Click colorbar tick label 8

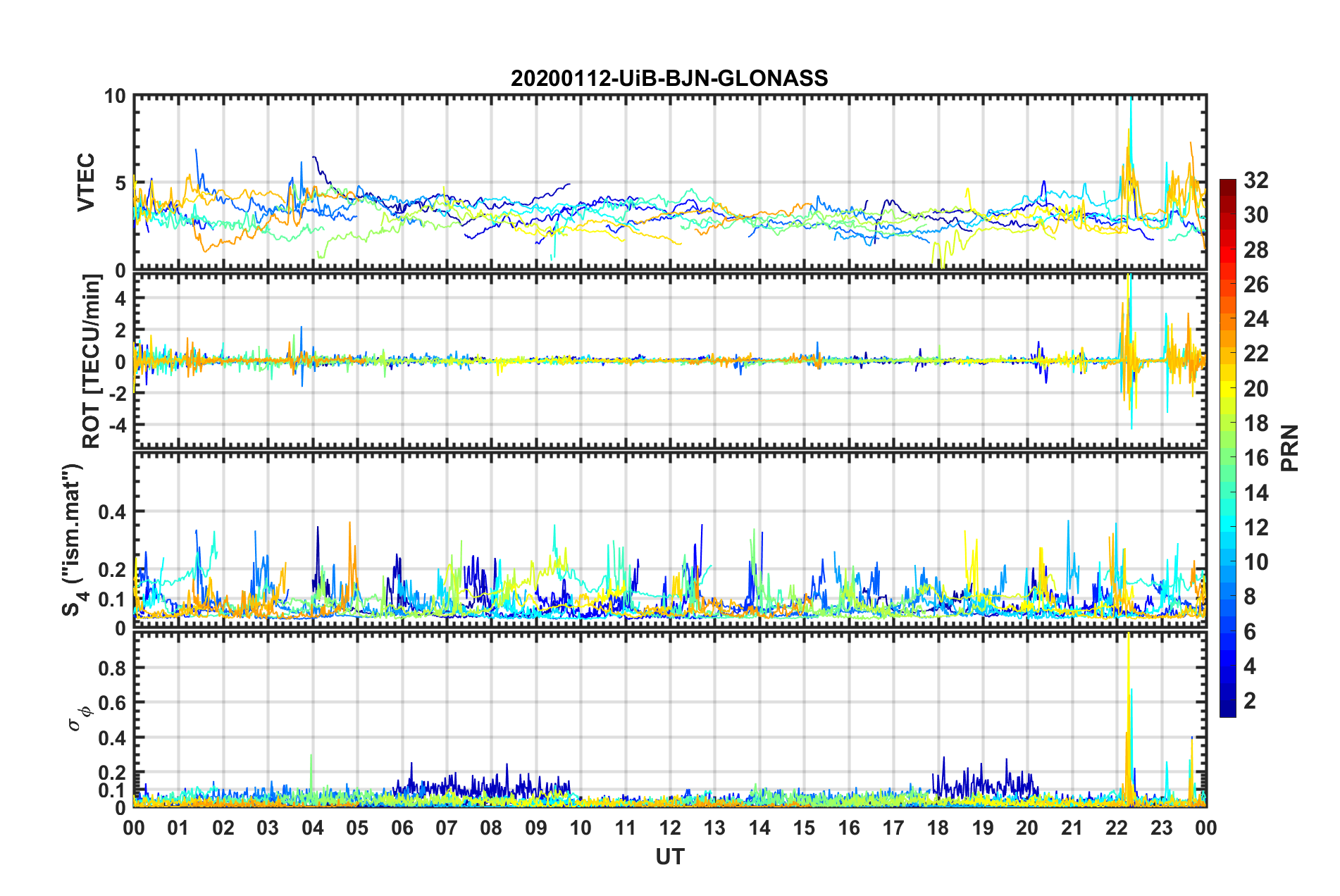coord(1250,597)
